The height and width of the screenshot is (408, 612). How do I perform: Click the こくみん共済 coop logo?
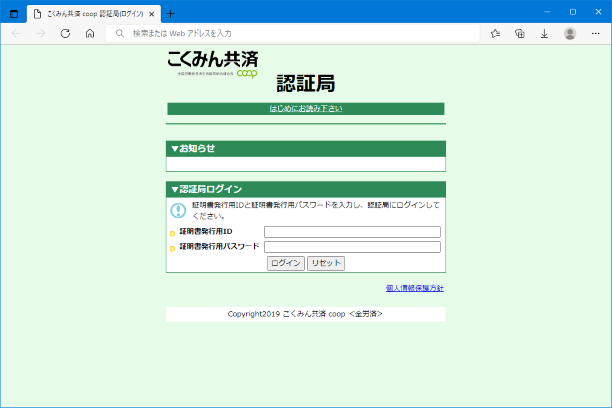(x=213, y=64)
